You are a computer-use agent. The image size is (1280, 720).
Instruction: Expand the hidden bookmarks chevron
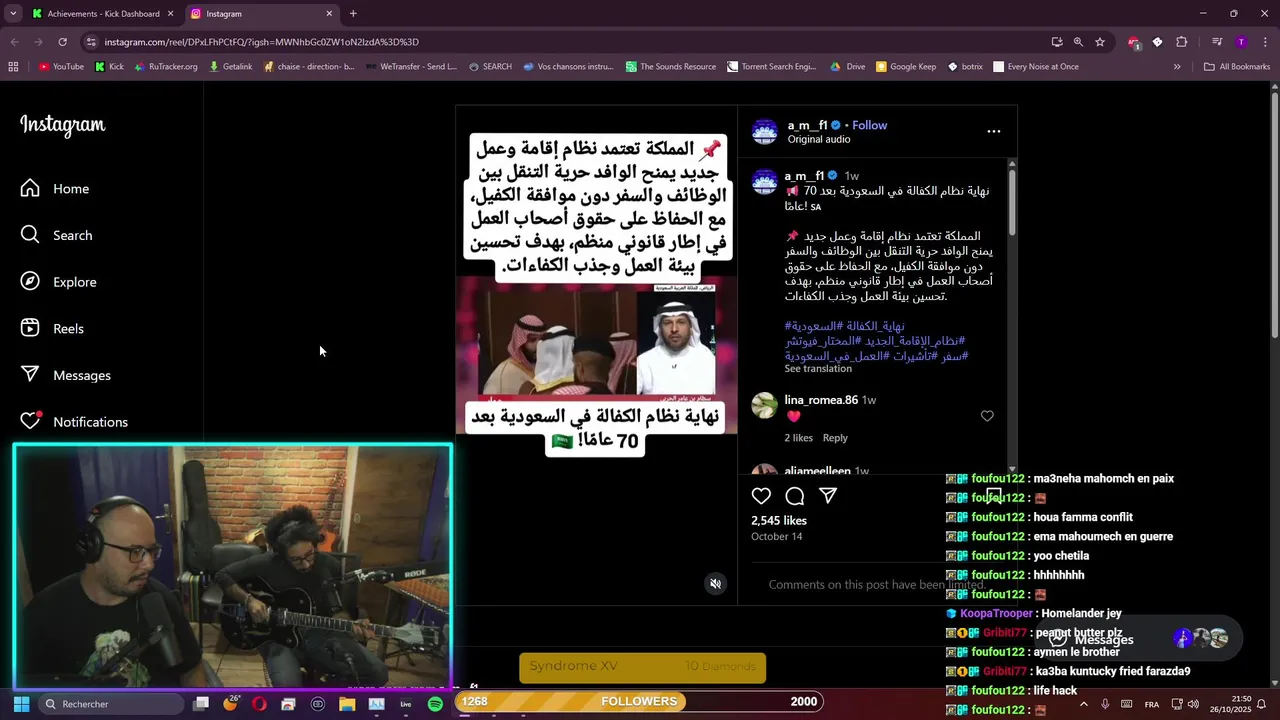pos(1177,67)
